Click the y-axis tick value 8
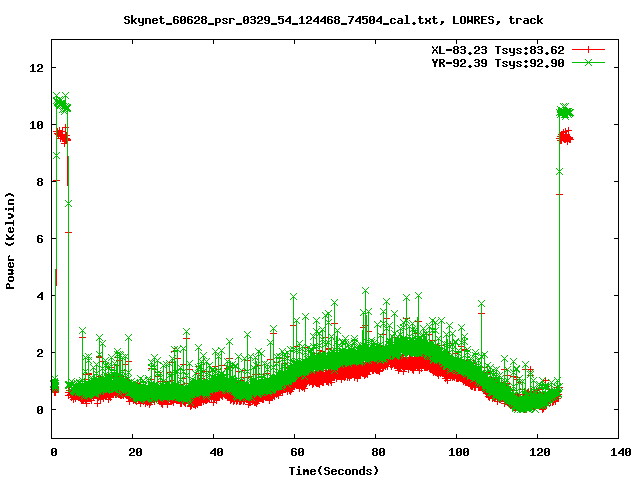Image resolution: width=640 pixels, height=480 pixels. [40, 182]
